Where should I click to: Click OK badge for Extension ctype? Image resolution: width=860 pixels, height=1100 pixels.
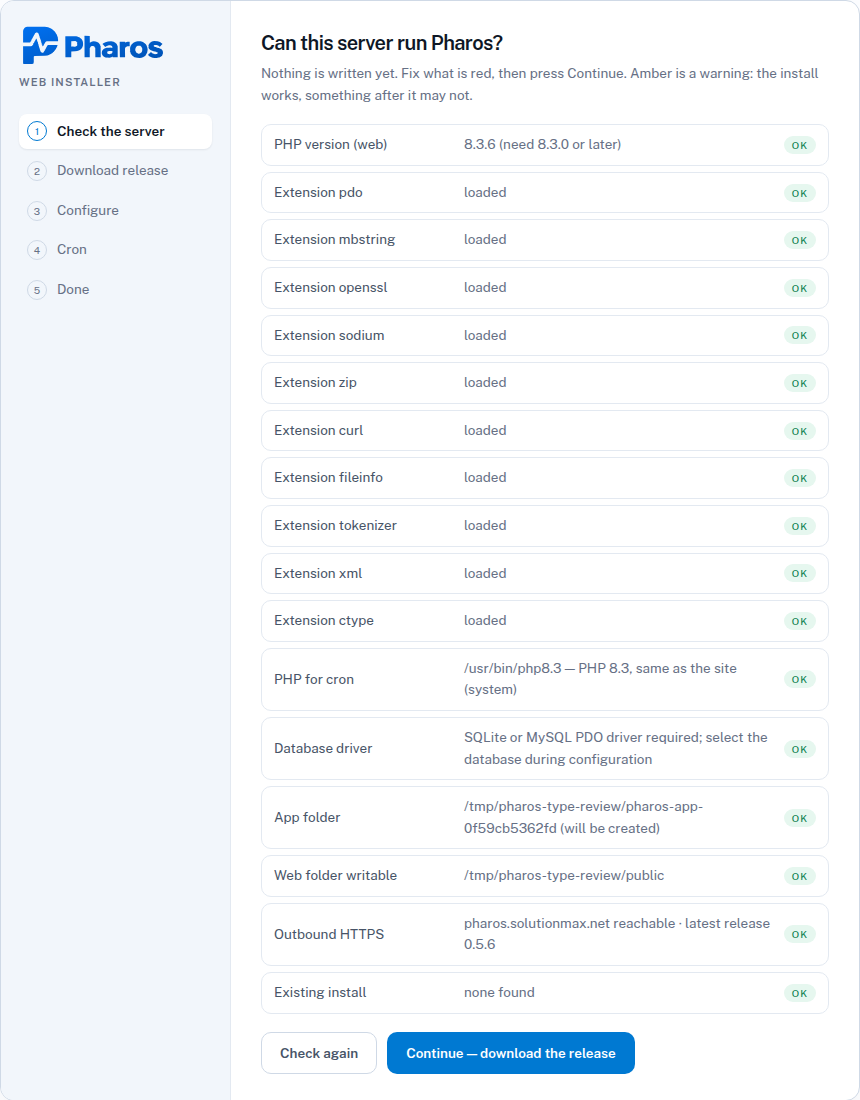pos(800,621)
